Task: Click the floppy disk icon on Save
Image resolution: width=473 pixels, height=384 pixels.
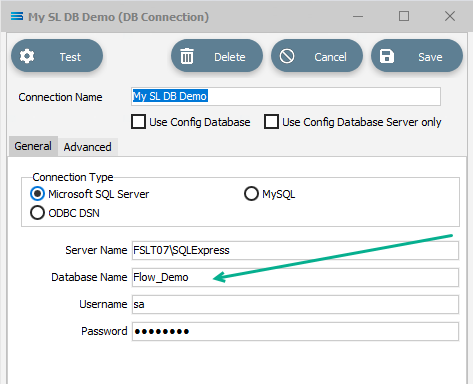Action: point(387,56)
